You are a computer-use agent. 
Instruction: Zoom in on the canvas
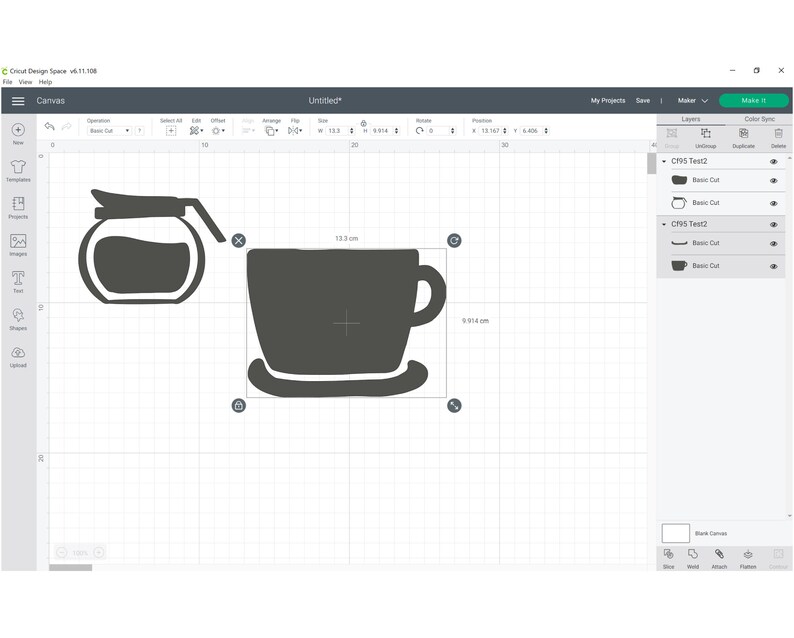[99, 552]
